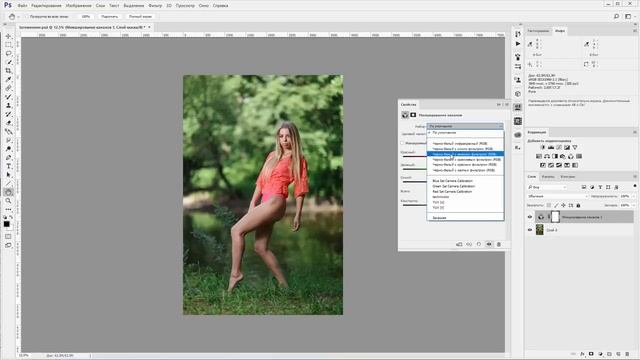This screenshot has height=360, width=640.
Task: Choose the technicolor preset
Action: coord(440,197)
